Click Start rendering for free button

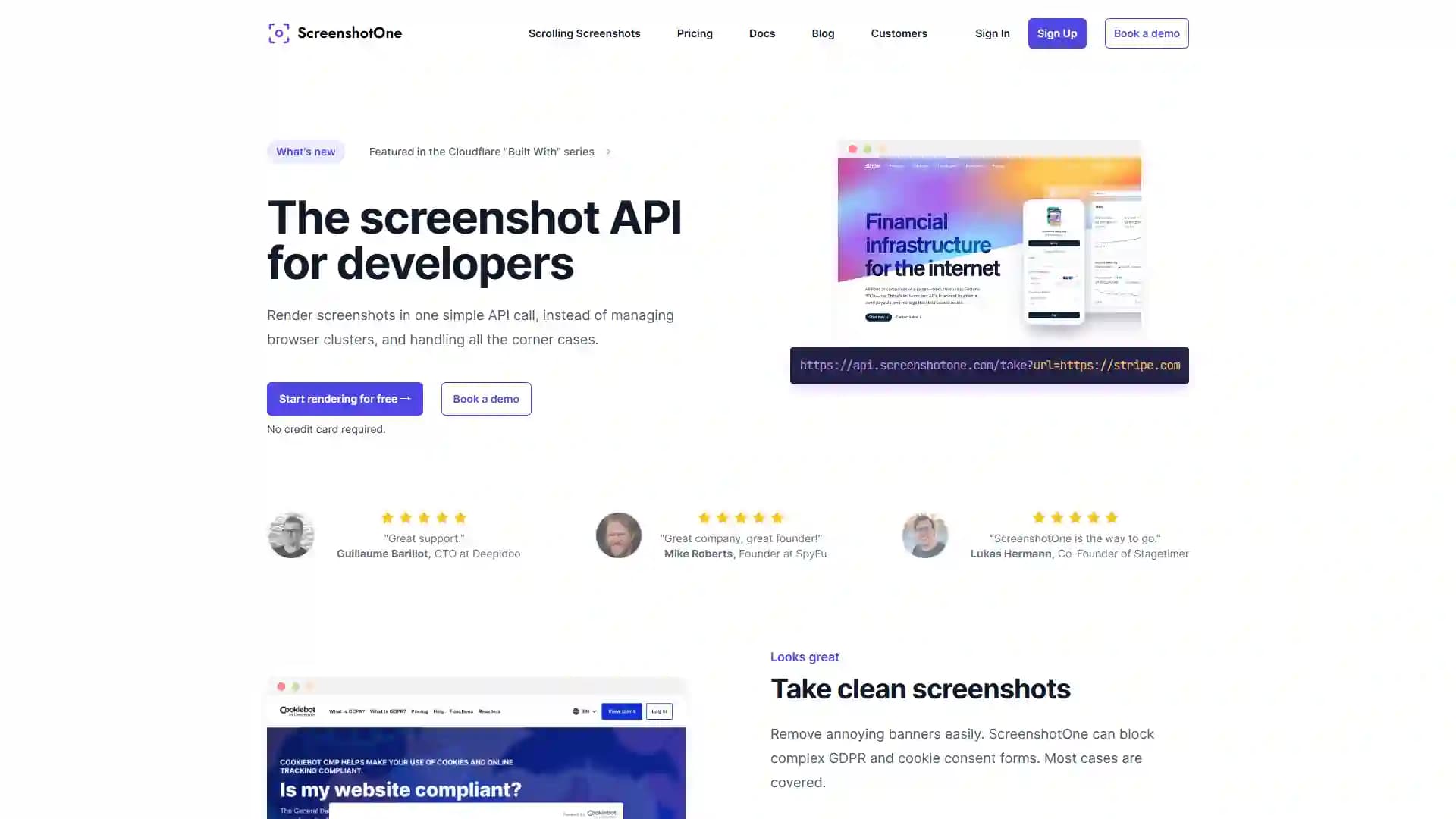pos(345,398)
